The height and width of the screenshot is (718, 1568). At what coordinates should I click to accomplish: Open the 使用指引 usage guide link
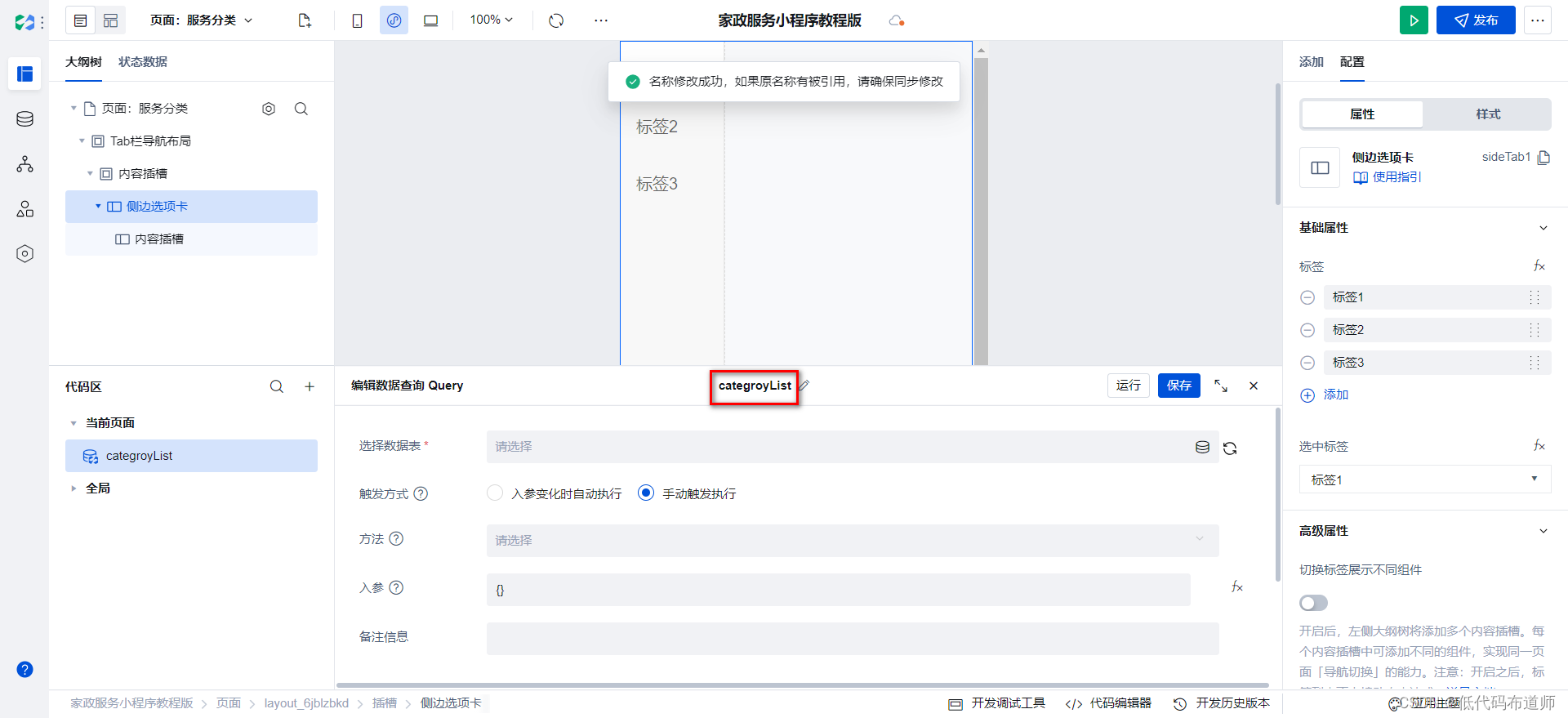click(x=1388, y=177)
